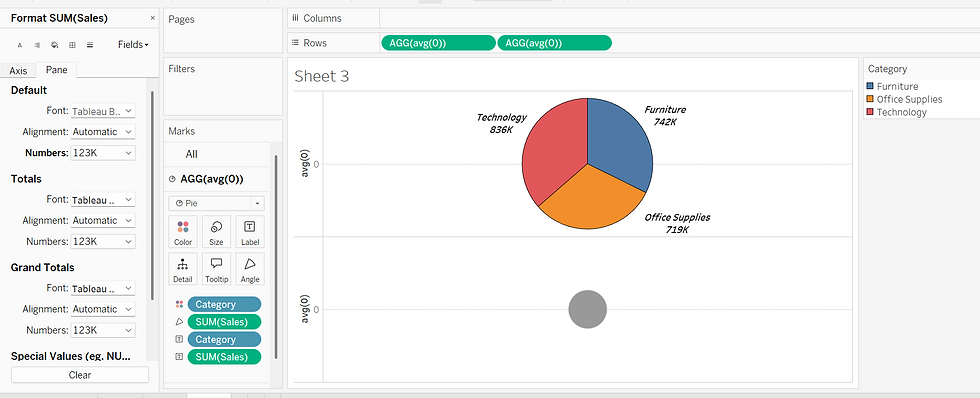Click angle icon beside SUM(Sales) pill

pyautogui.click(x=179, y=322)
